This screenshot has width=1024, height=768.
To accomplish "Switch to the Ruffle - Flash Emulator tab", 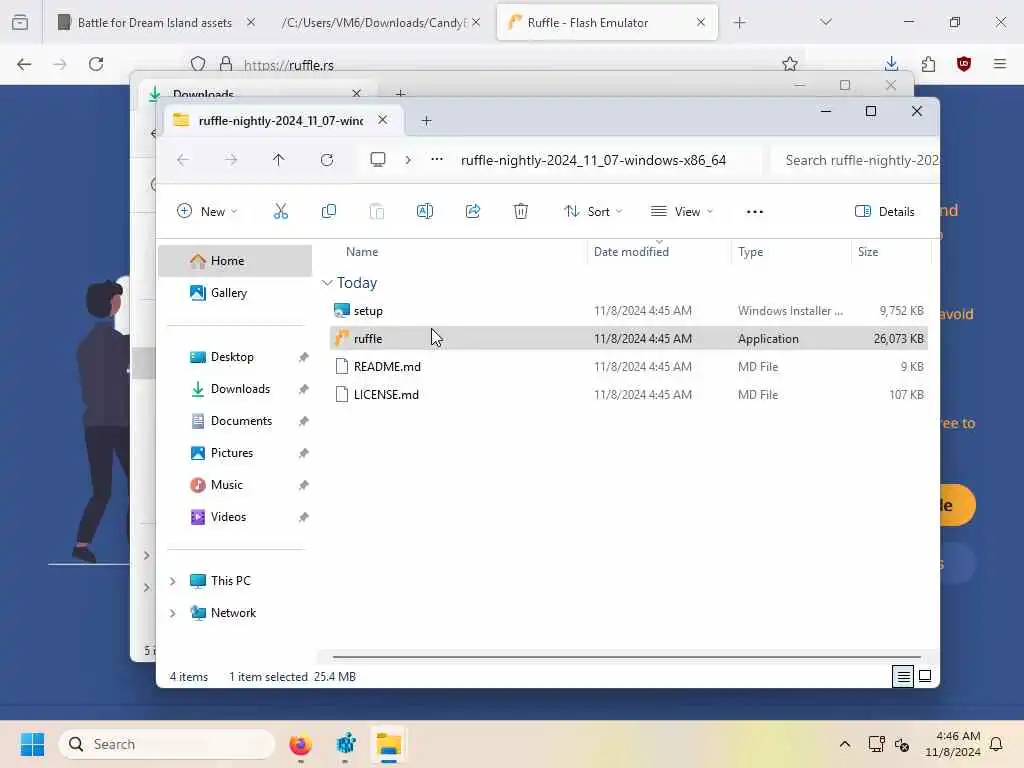I will pyautogui.click(x=607, y=22).
